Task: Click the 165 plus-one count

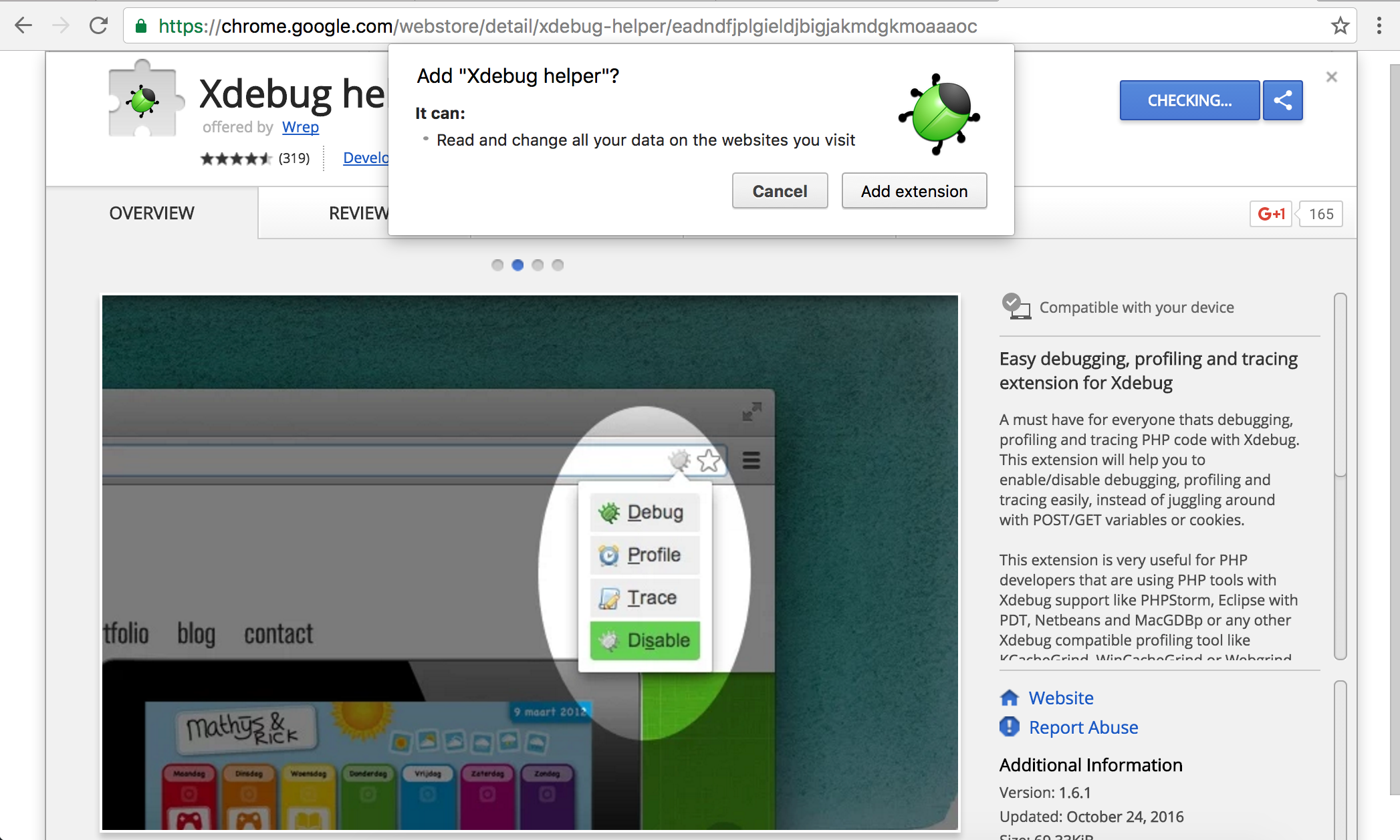Action: 1320,214
